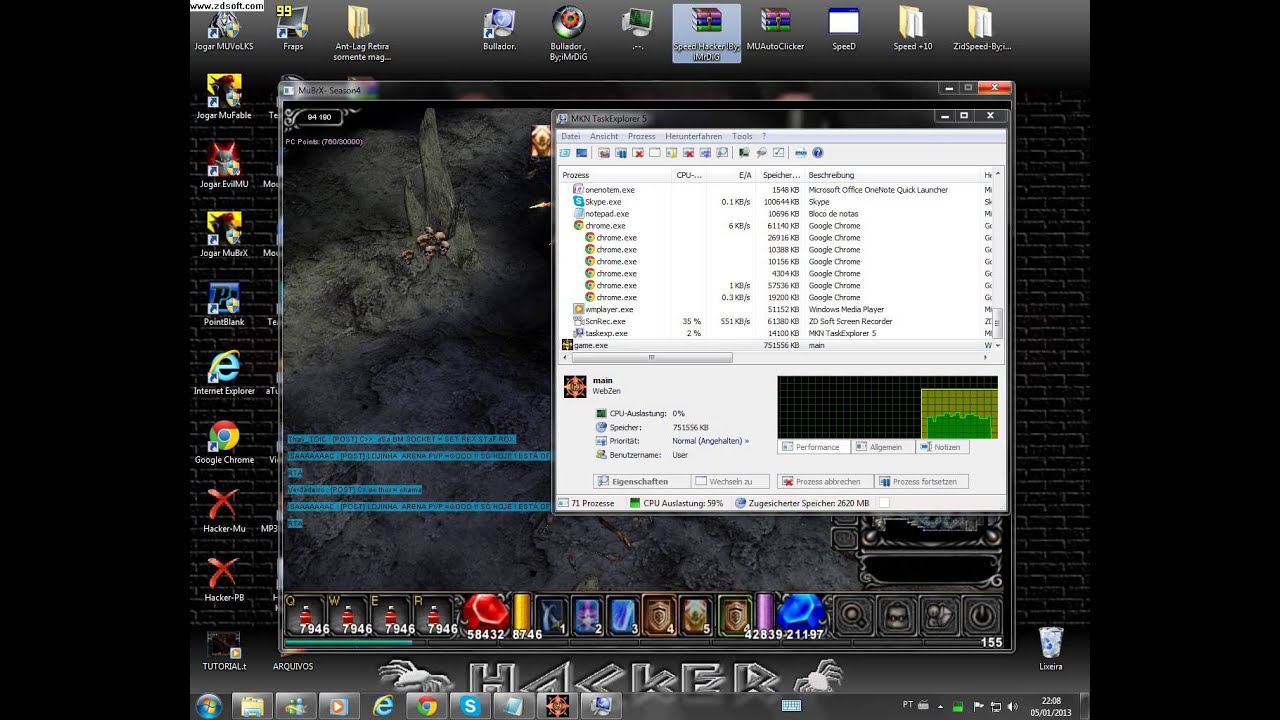The width and height of the screenshot is (1280, 720).
Task: Click the power icon in game menu bar
Action: click(x=983, y=615)
